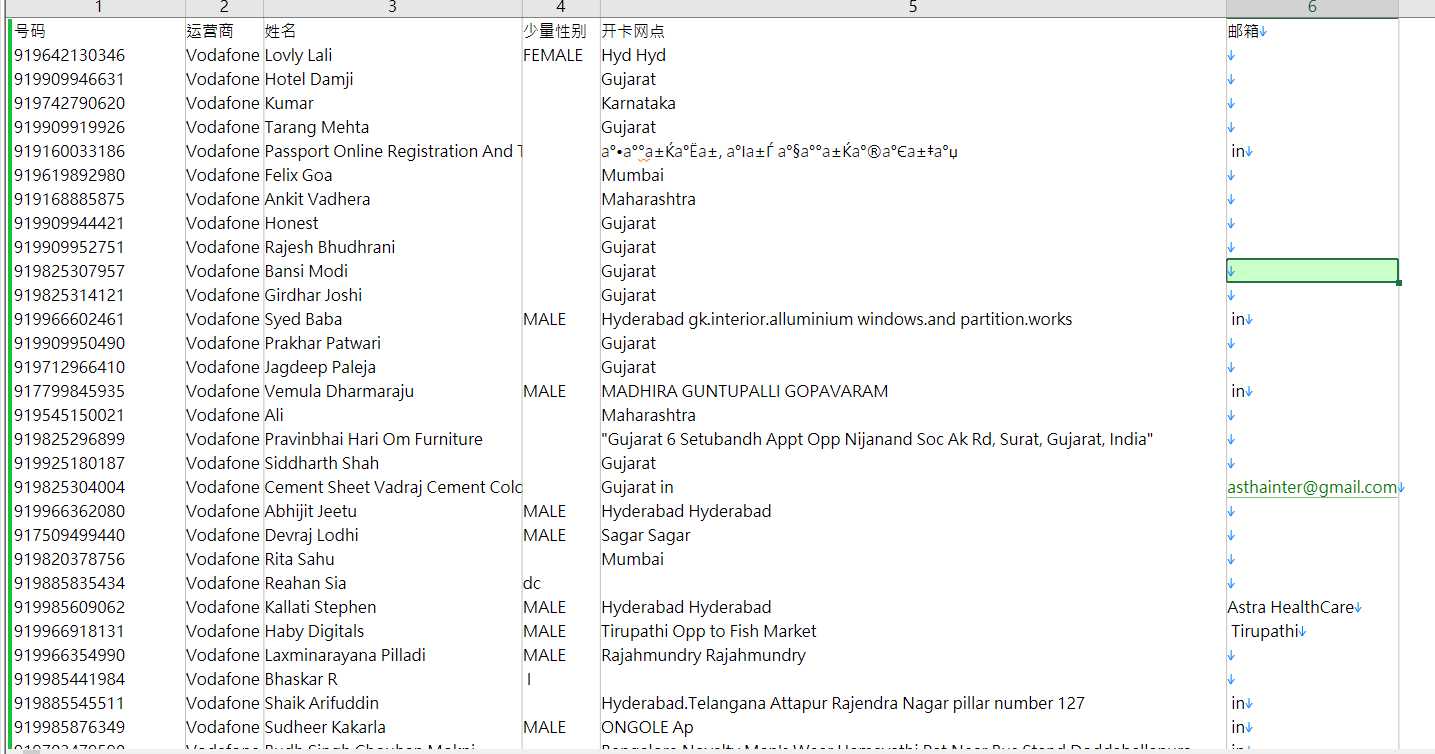Click phone number 919545150021
The width and height of the screenshot is (1435, 754).
[x=98, y=415]
